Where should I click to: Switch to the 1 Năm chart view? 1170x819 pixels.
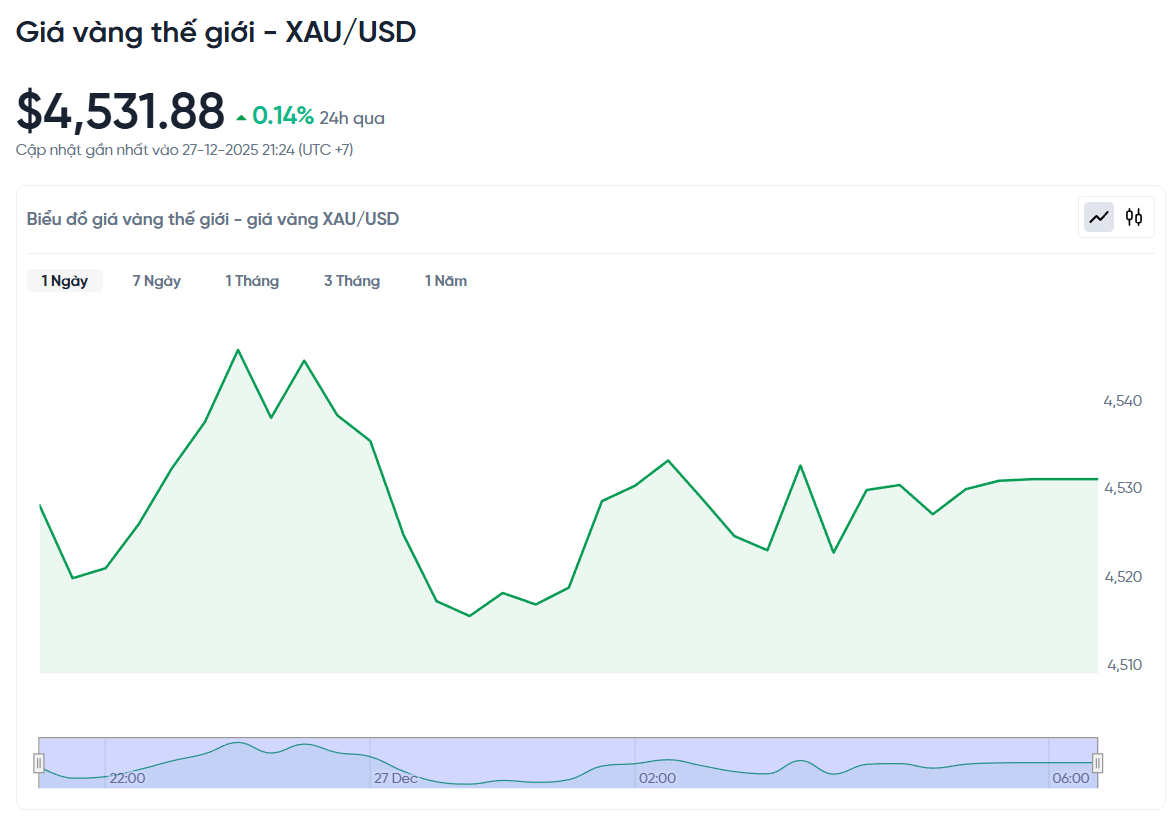[445, 281]
